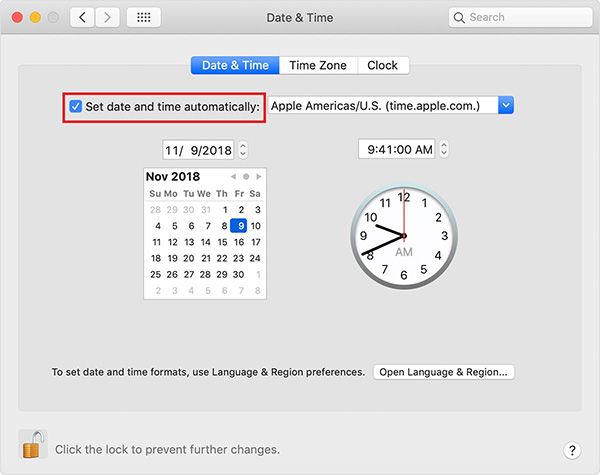Switch to the Clock tab
Screen dimensions: 600x475
coord(383,65)
